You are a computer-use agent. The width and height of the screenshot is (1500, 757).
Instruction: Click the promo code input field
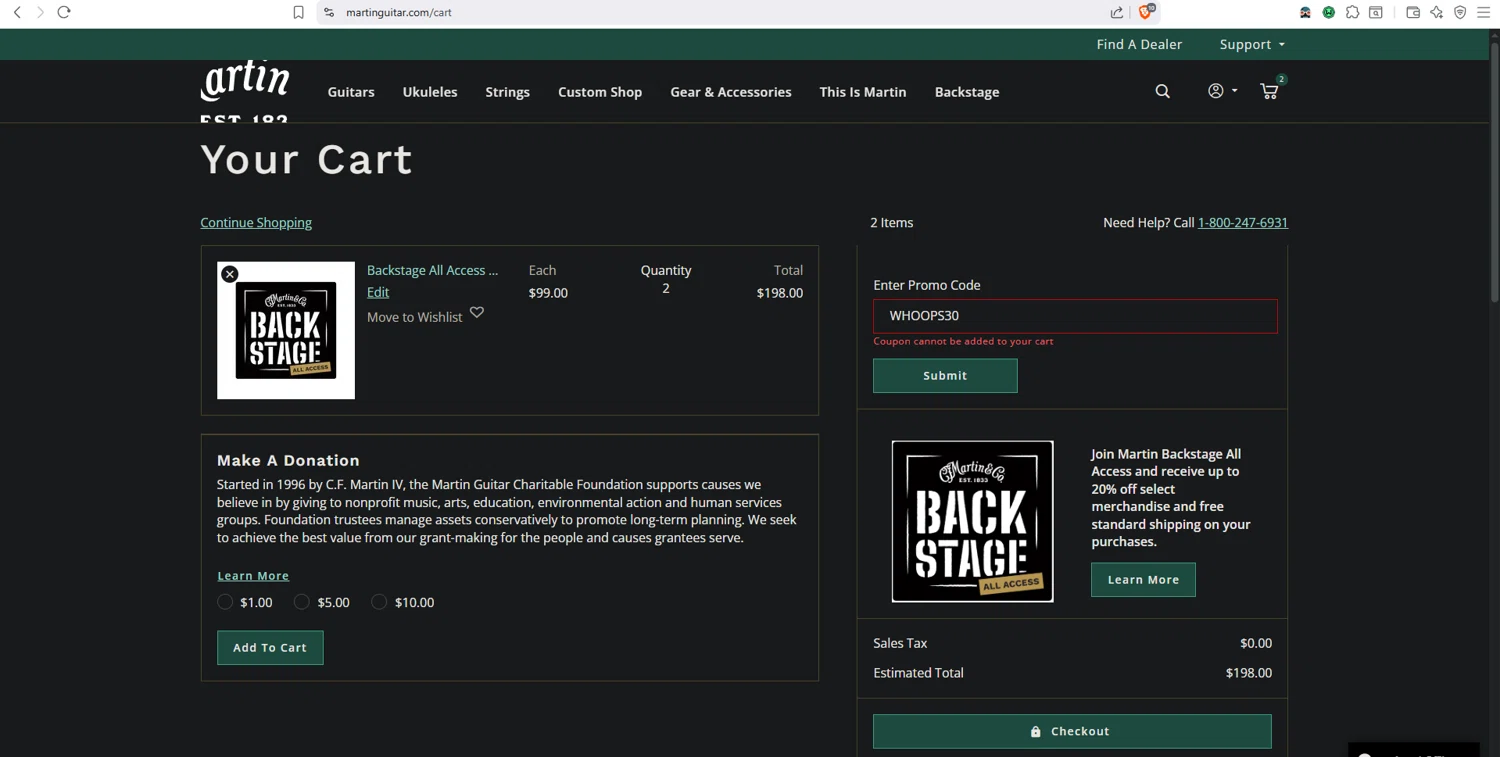pyautogui.click(x=1075, y=316)
